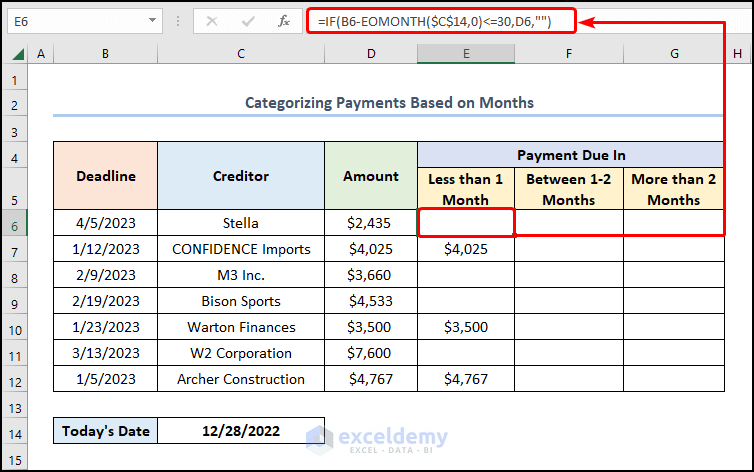Click the Select All corner triangle
754x472 pixels.
(x=18, y=54)
